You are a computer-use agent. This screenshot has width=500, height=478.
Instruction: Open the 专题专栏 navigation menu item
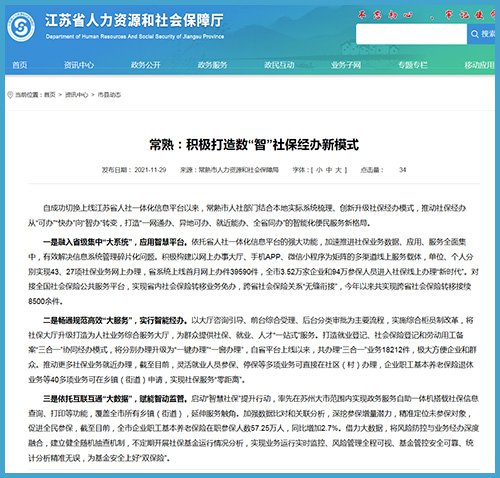(x=413, y=65)
